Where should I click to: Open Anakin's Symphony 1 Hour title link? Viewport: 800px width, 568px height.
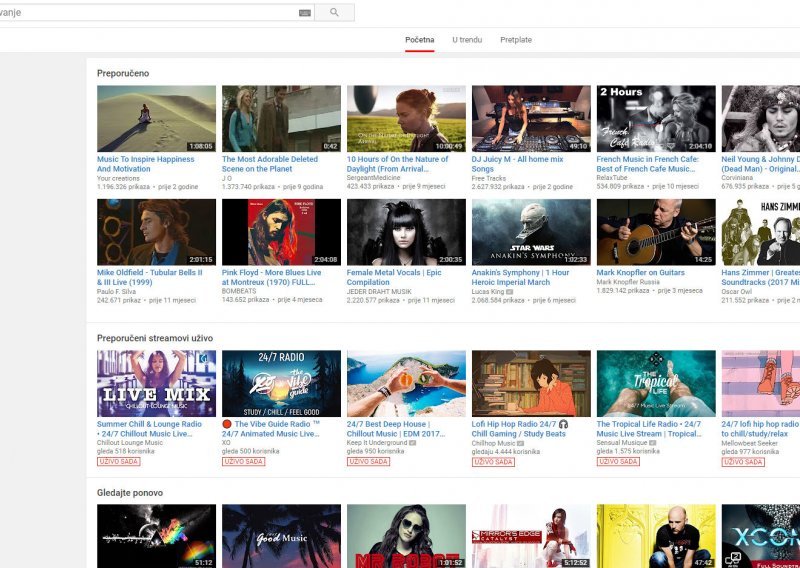coord(520,277)
